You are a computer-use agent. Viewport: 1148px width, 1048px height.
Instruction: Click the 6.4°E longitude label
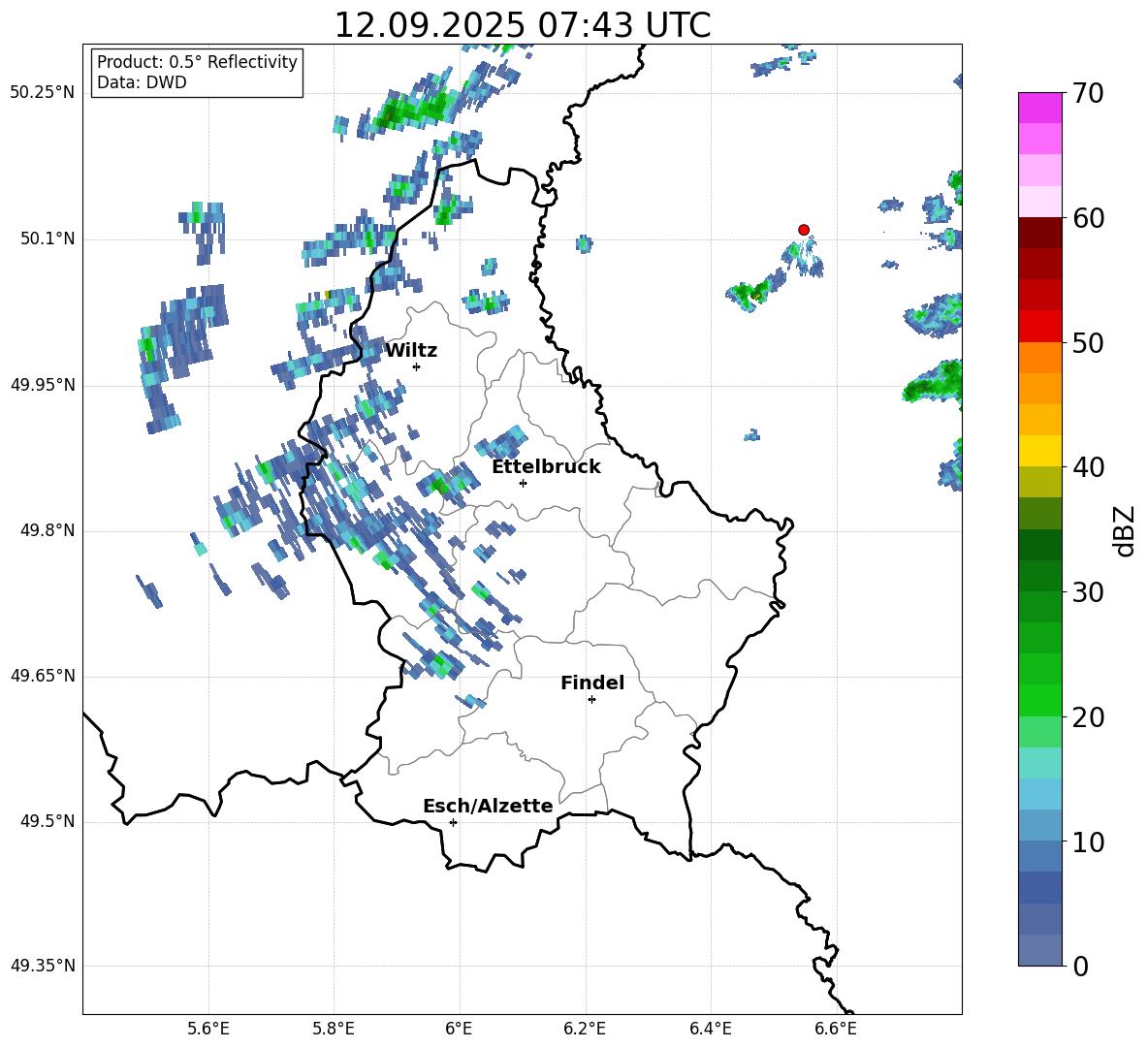[x=710, y=1029]
